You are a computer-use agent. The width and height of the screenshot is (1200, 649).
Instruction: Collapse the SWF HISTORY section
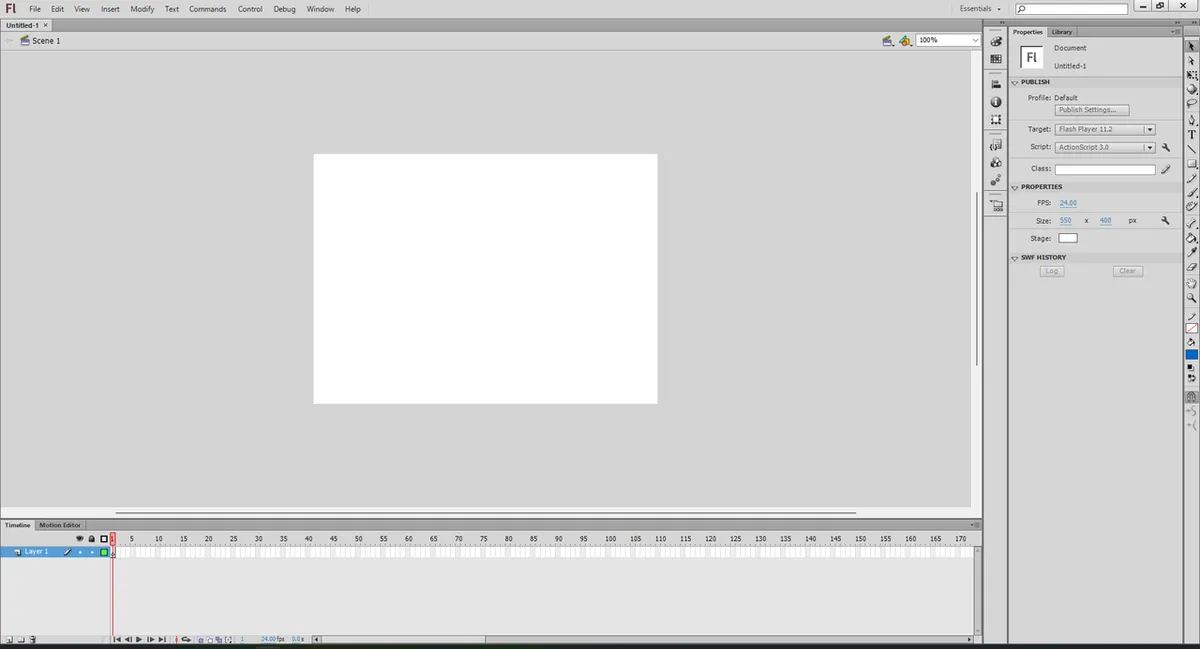click(1015, 257)
